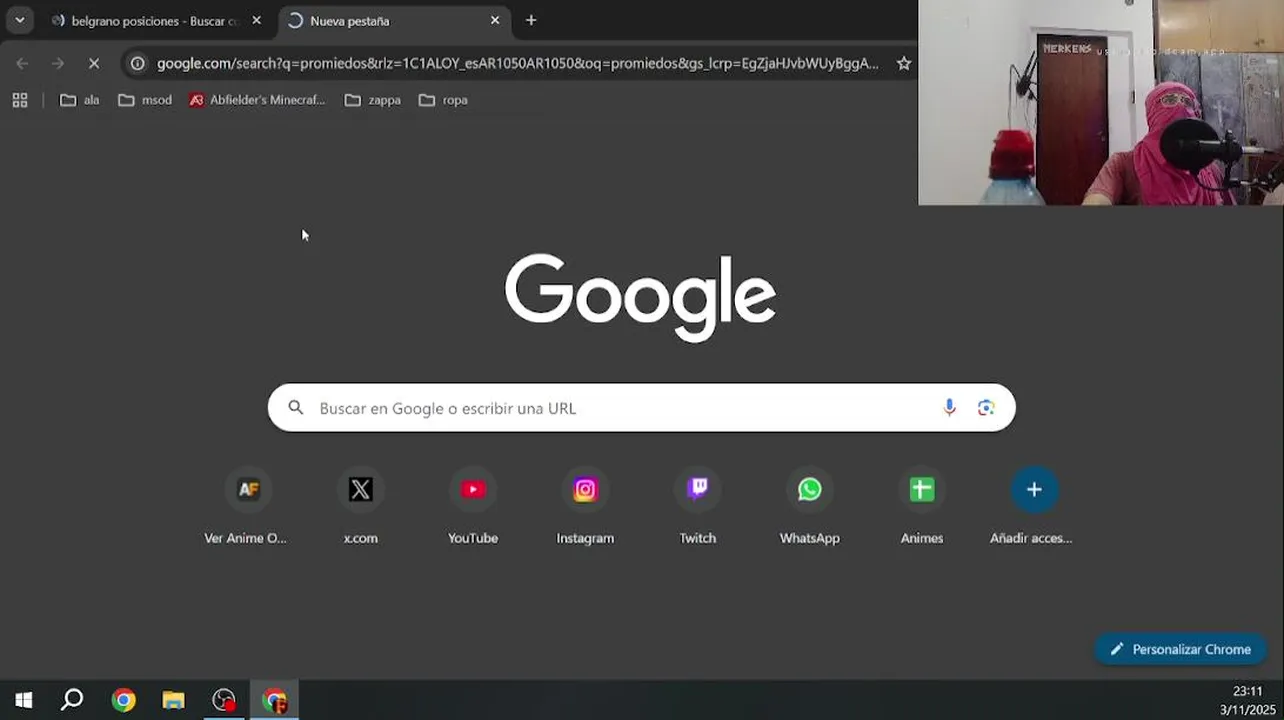Open Windows taskbar search
This screenshot has width=1284, height=720.
coord(72,700)
